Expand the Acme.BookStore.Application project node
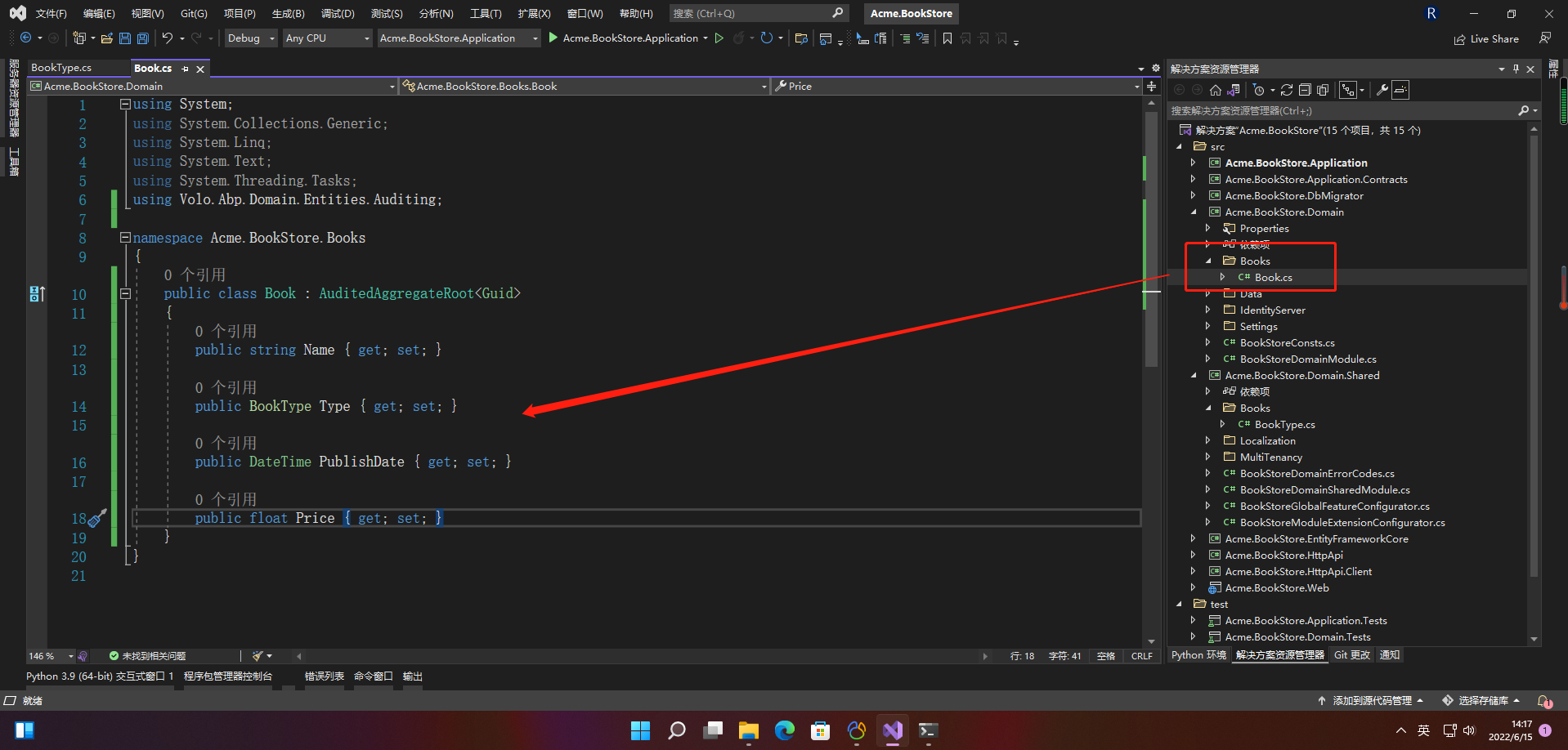1568x750 pixels. tap(1193, 163)
